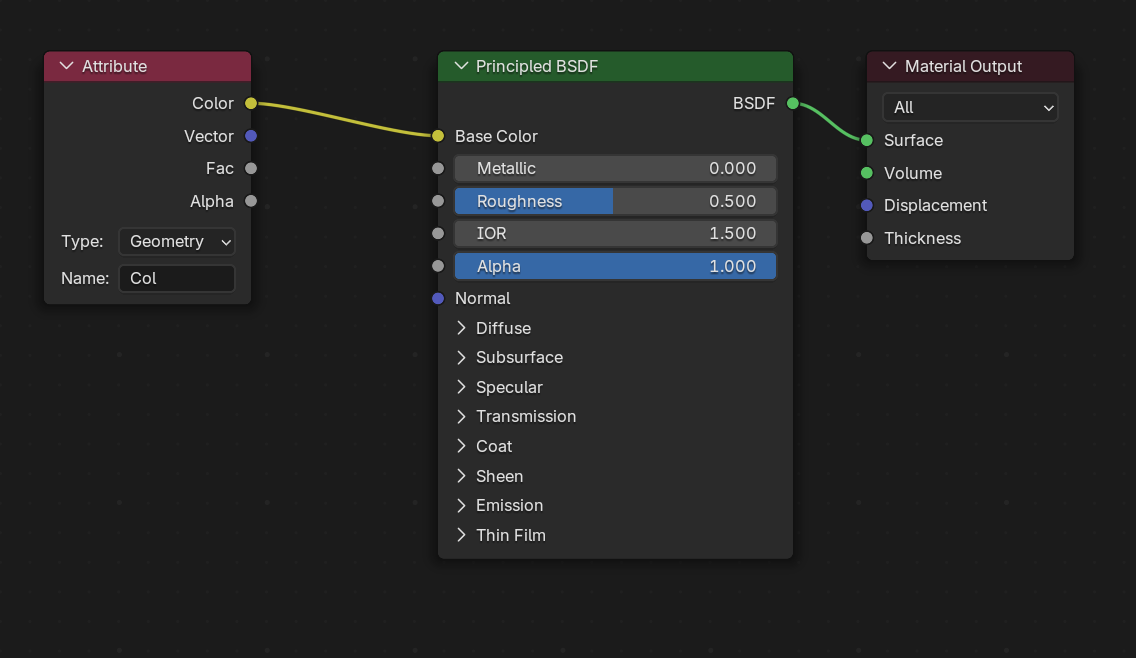Viewport: 1136px width, 658px height.
Task: Click the Principled BSDF Alpha input socket
Action: coord(438,266)
